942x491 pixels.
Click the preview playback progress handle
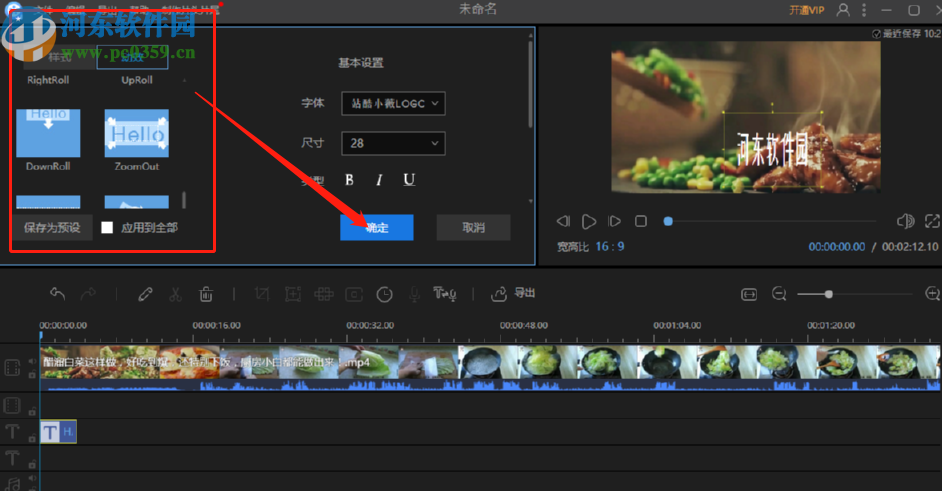coord(667,221)
